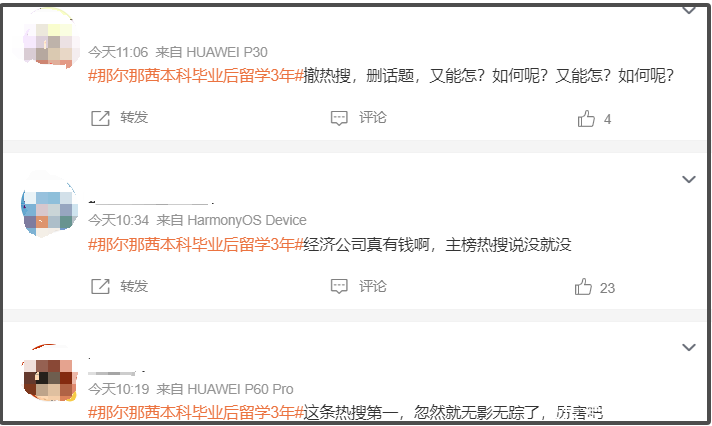Click repost icon on 10:34 post

point(100,287)
